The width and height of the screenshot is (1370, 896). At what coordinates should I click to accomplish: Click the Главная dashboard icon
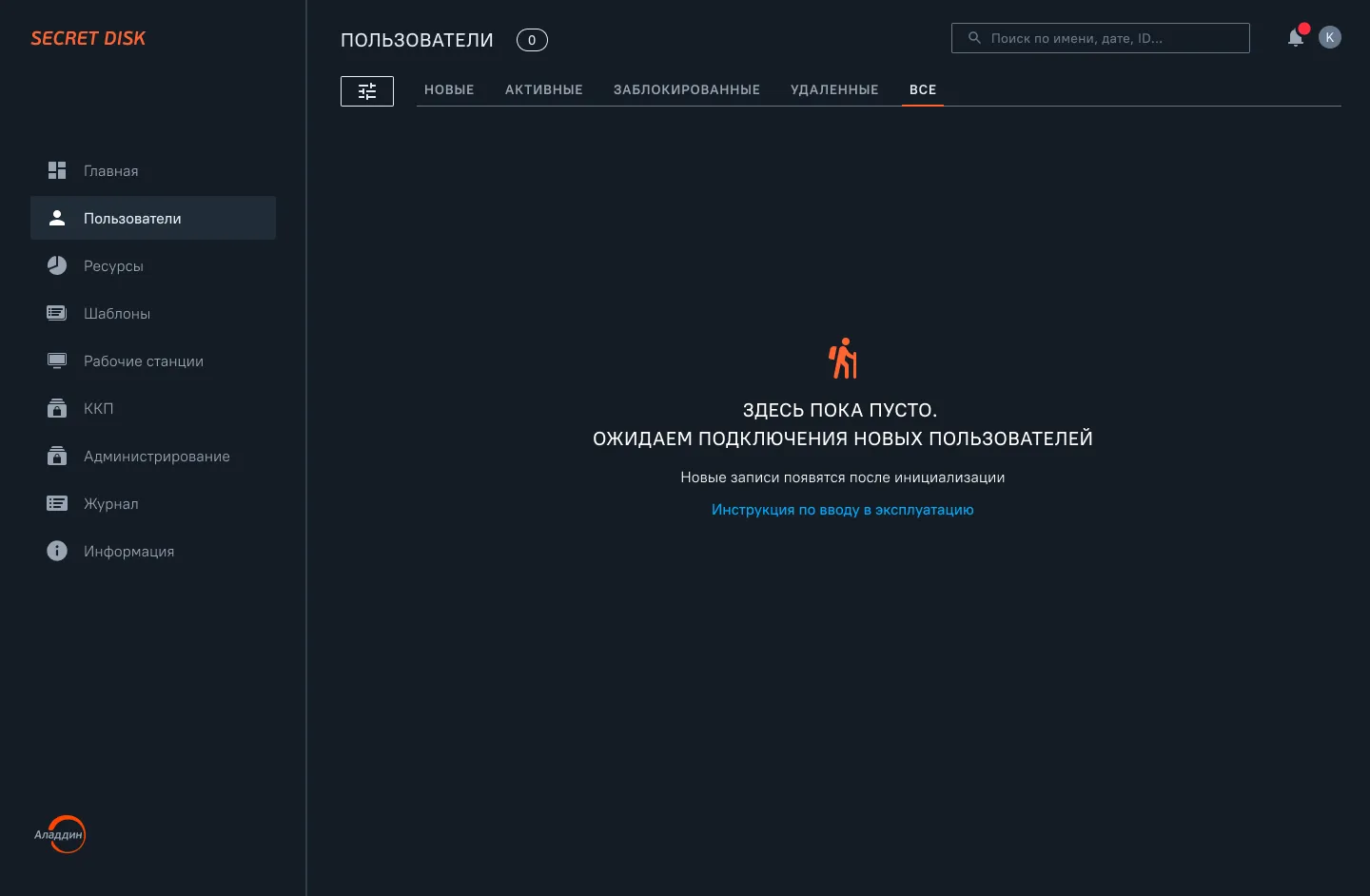57,170
